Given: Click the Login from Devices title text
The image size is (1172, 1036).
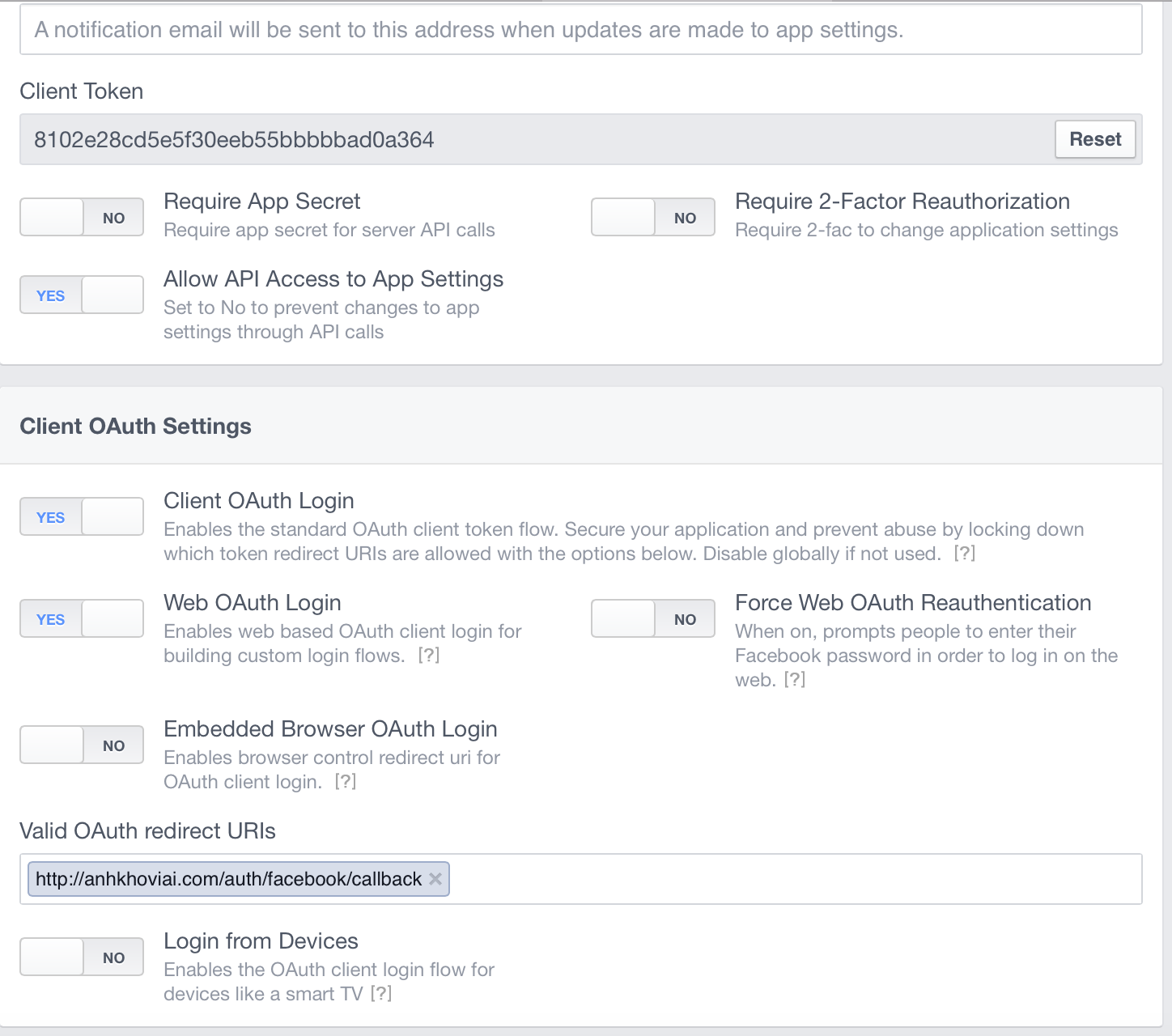Looking at the screenshot, I should [261, 941].
